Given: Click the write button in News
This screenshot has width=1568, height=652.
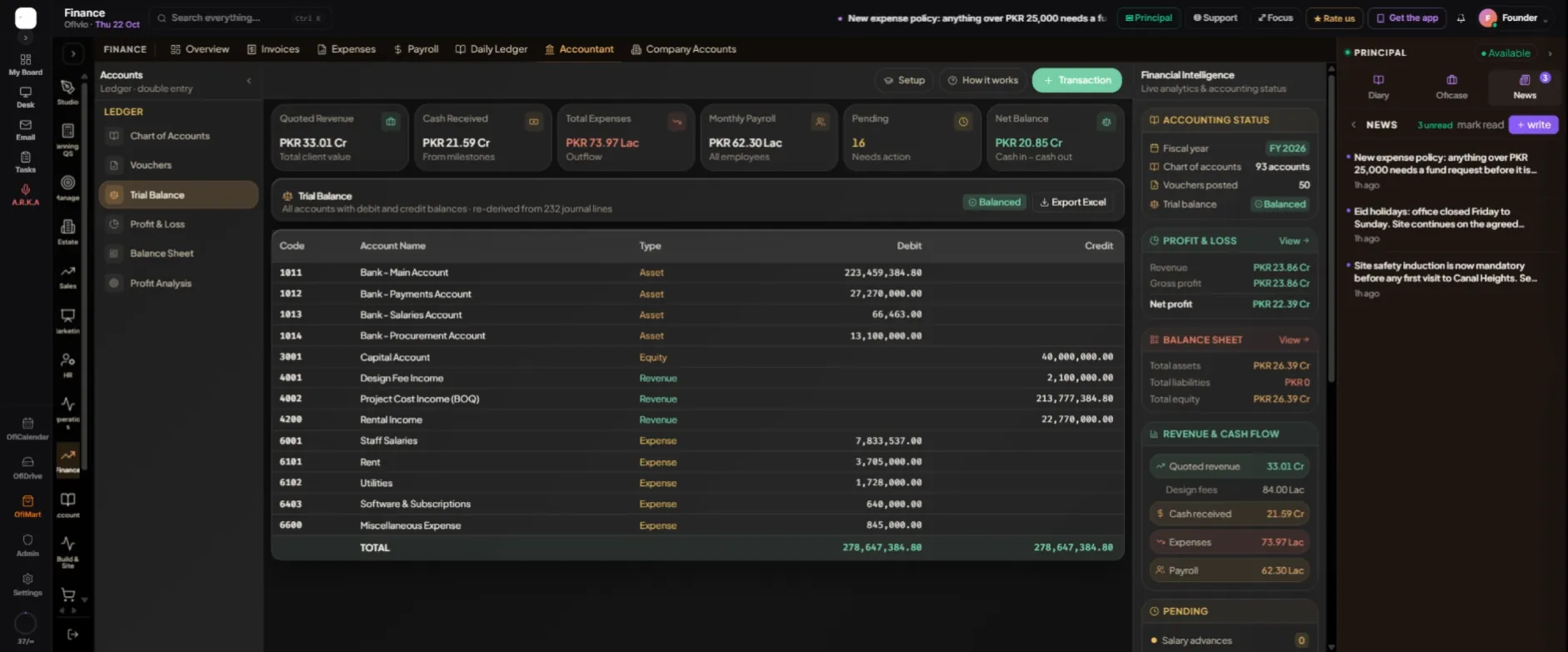Looking at the screenshot, I should coord(1533,125).
